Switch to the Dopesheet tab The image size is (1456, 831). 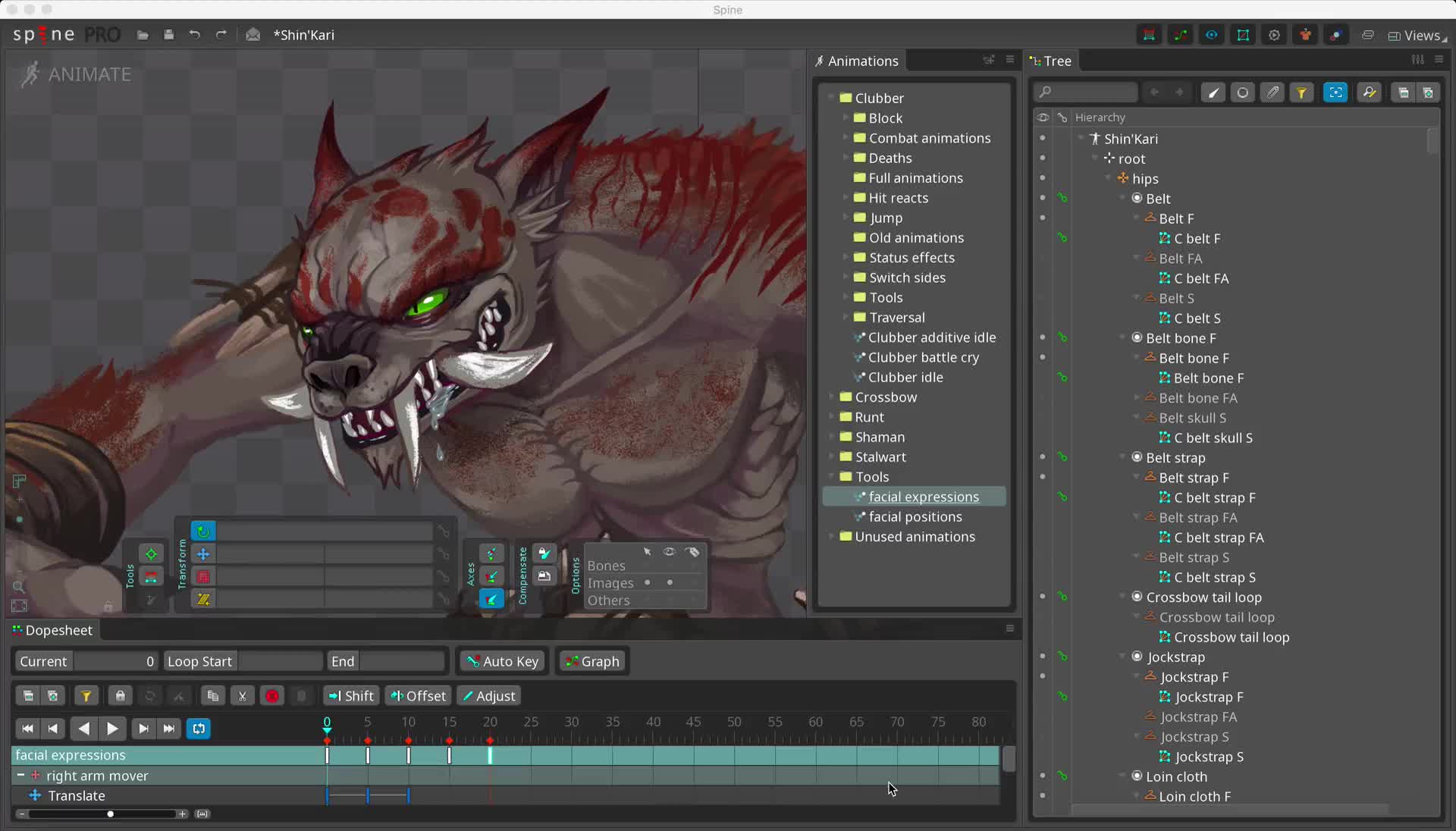point(52,630)
